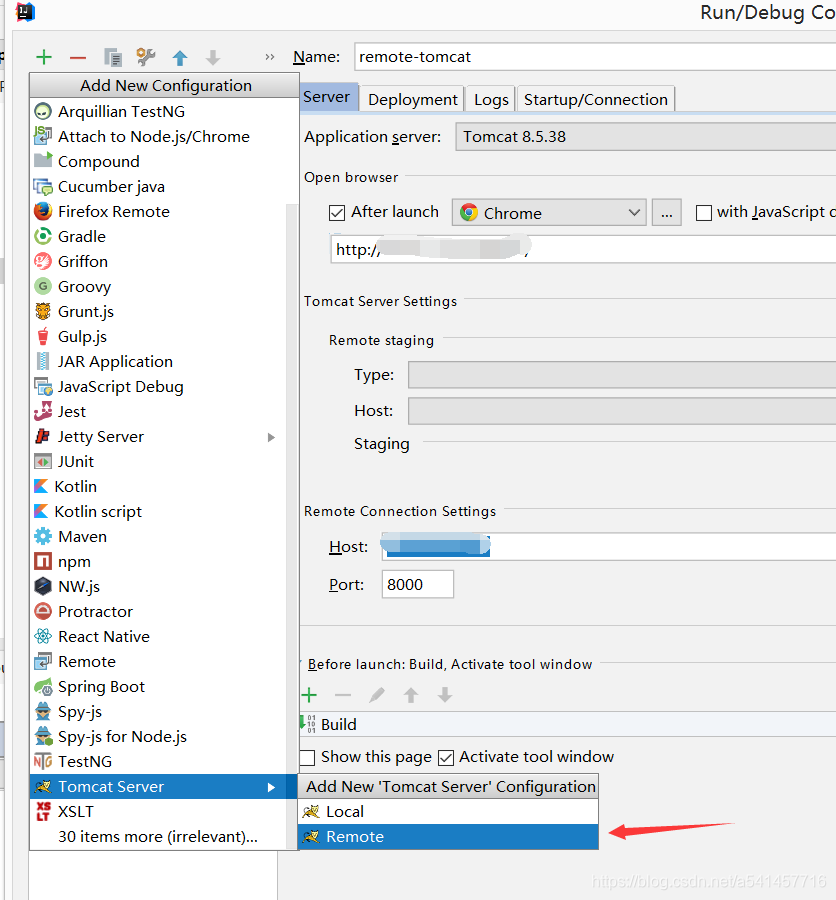Open the Remote staging Host dropdown
The height and width of the screenshot is (900, 836).
click(622, 411)
